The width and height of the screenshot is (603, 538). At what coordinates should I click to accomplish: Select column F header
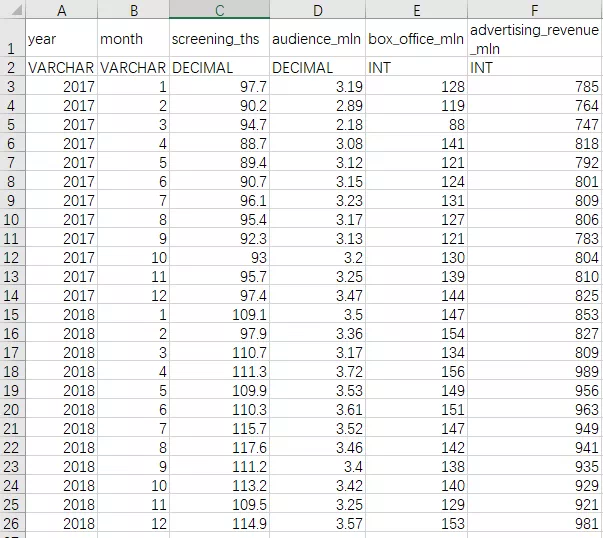pos(535,9)
